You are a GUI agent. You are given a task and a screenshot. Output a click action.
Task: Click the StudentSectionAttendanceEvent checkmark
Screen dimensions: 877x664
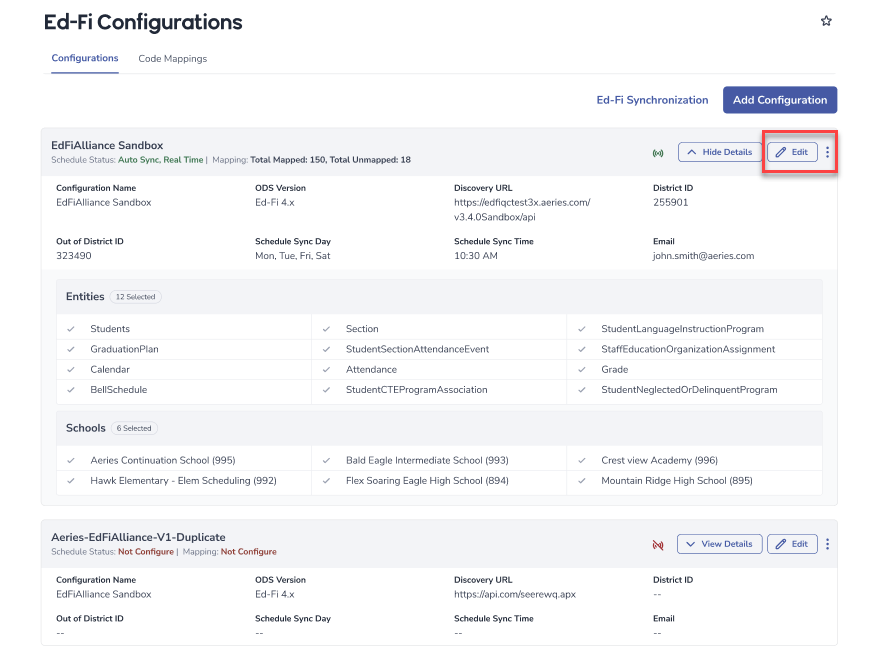pyautogui.click(x=326, y=349)
